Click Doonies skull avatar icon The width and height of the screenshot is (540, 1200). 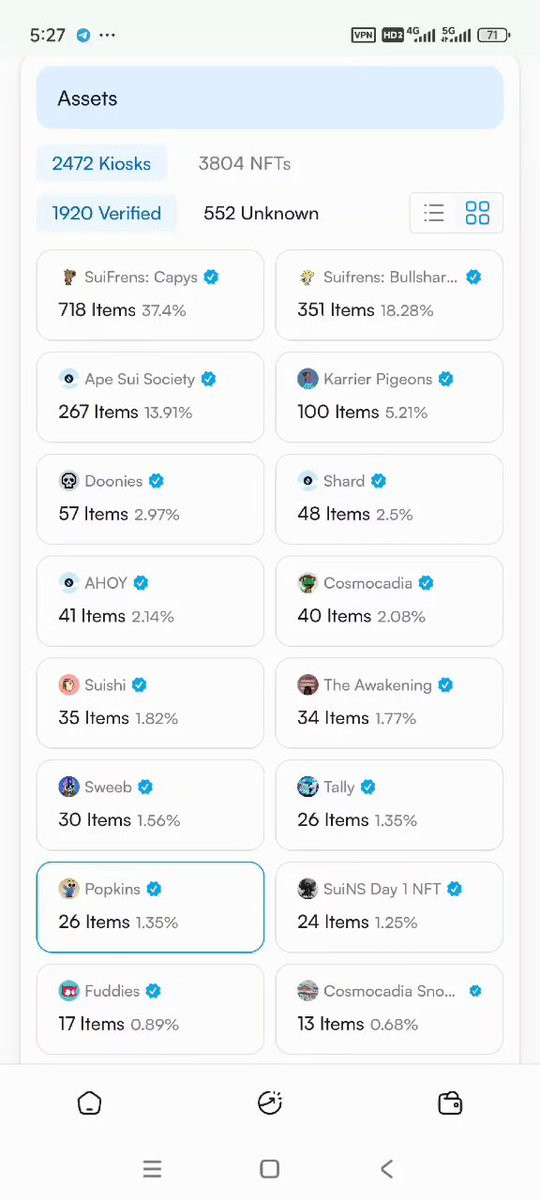[x=69, y=481]
